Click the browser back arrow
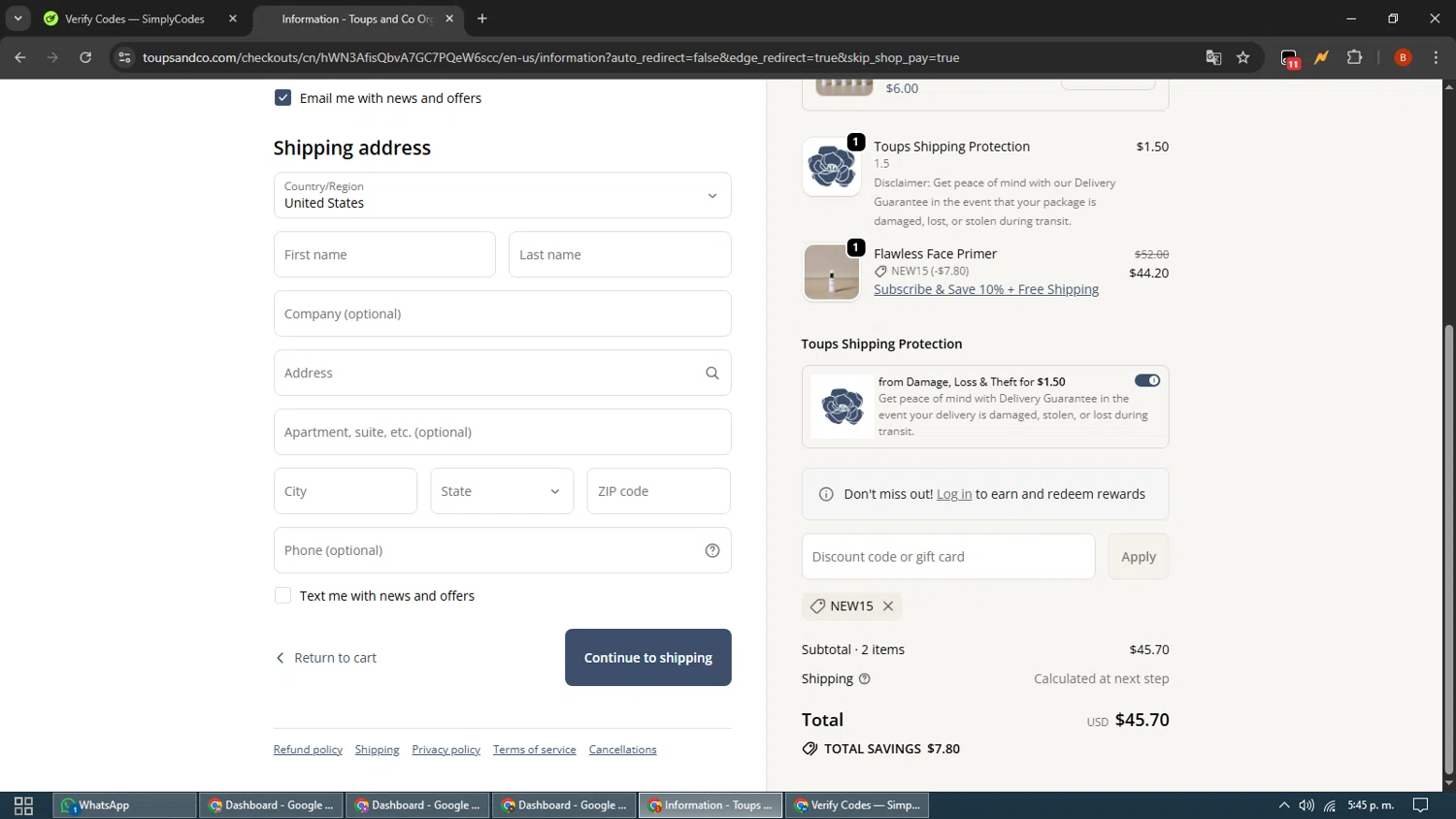This screenshot has width=1456, height=819. click(x=20, y=57)
